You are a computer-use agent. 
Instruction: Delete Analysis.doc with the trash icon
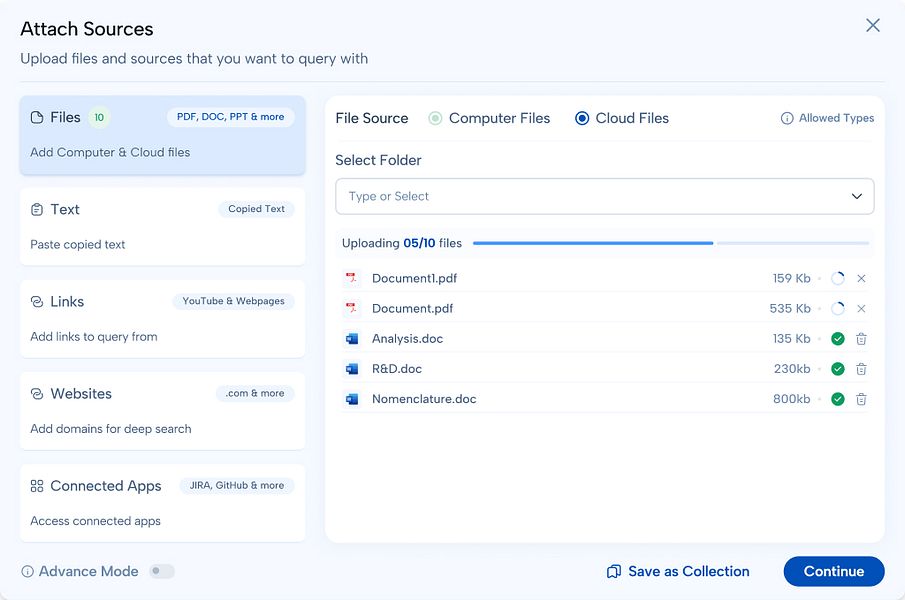[x=861, y=339]
